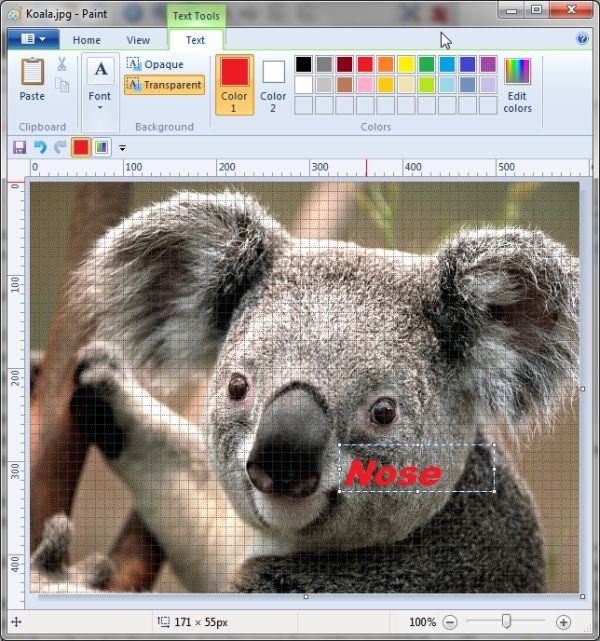This screenshot has width=600, height=641.
Task: Pick the light yellow cream swatch
Action: pyautogui.click(x=406, y=85)
